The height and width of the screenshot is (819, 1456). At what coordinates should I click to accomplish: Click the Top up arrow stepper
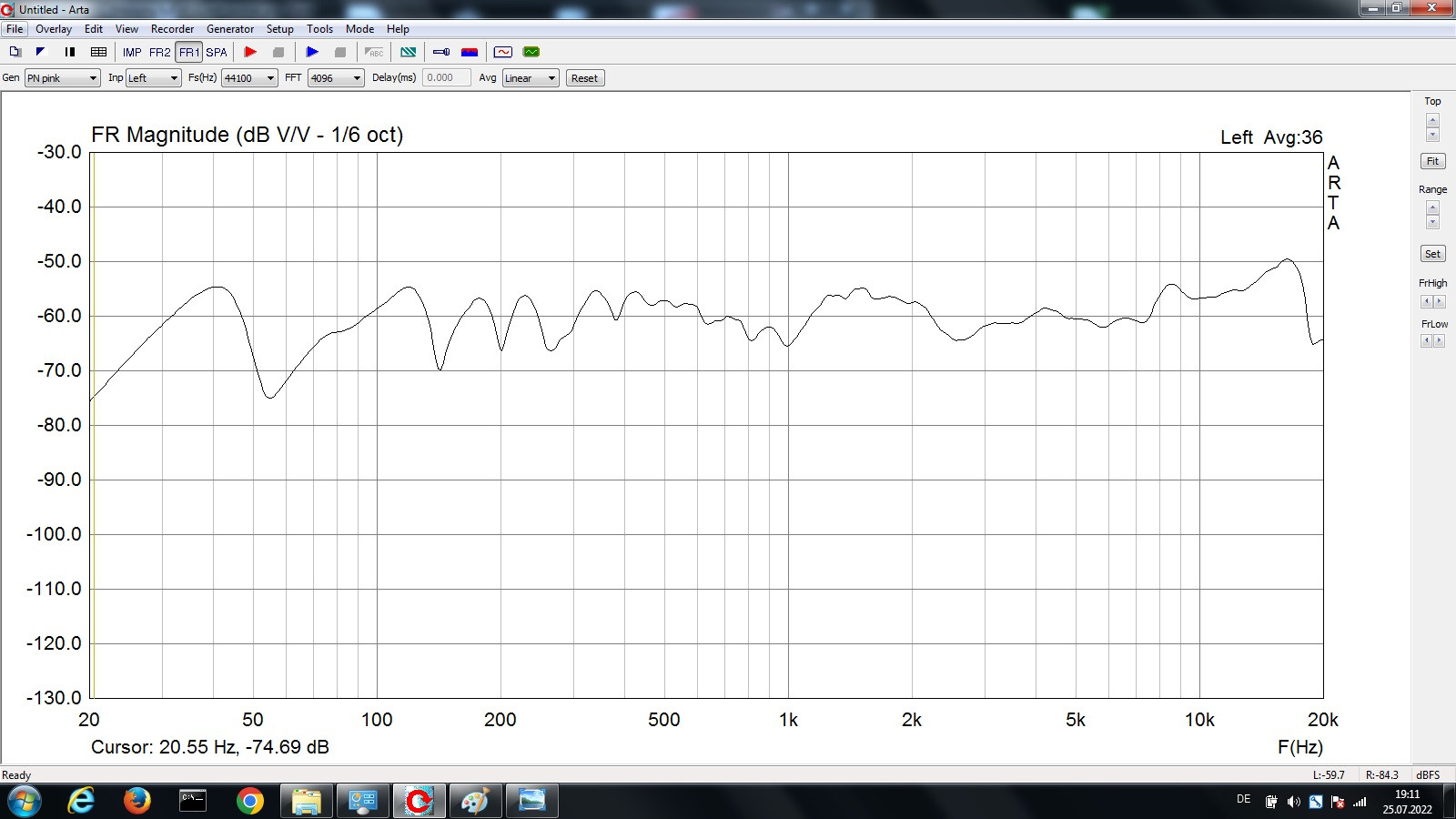point(1432,121)
